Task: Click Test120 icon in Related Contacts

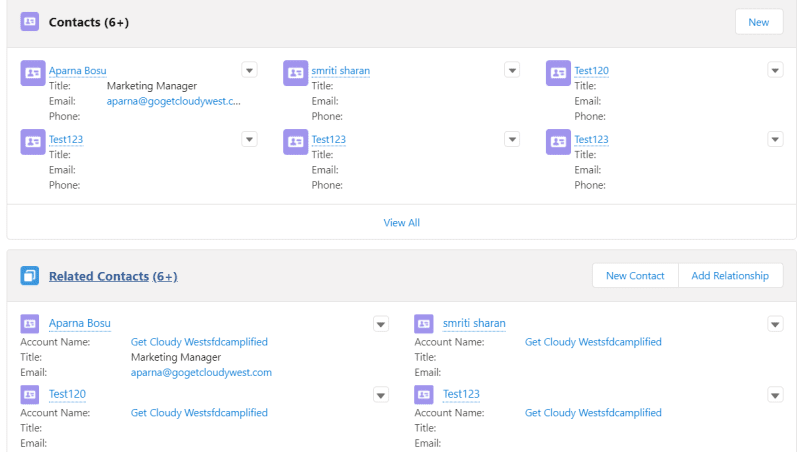Action: [30, 394]
